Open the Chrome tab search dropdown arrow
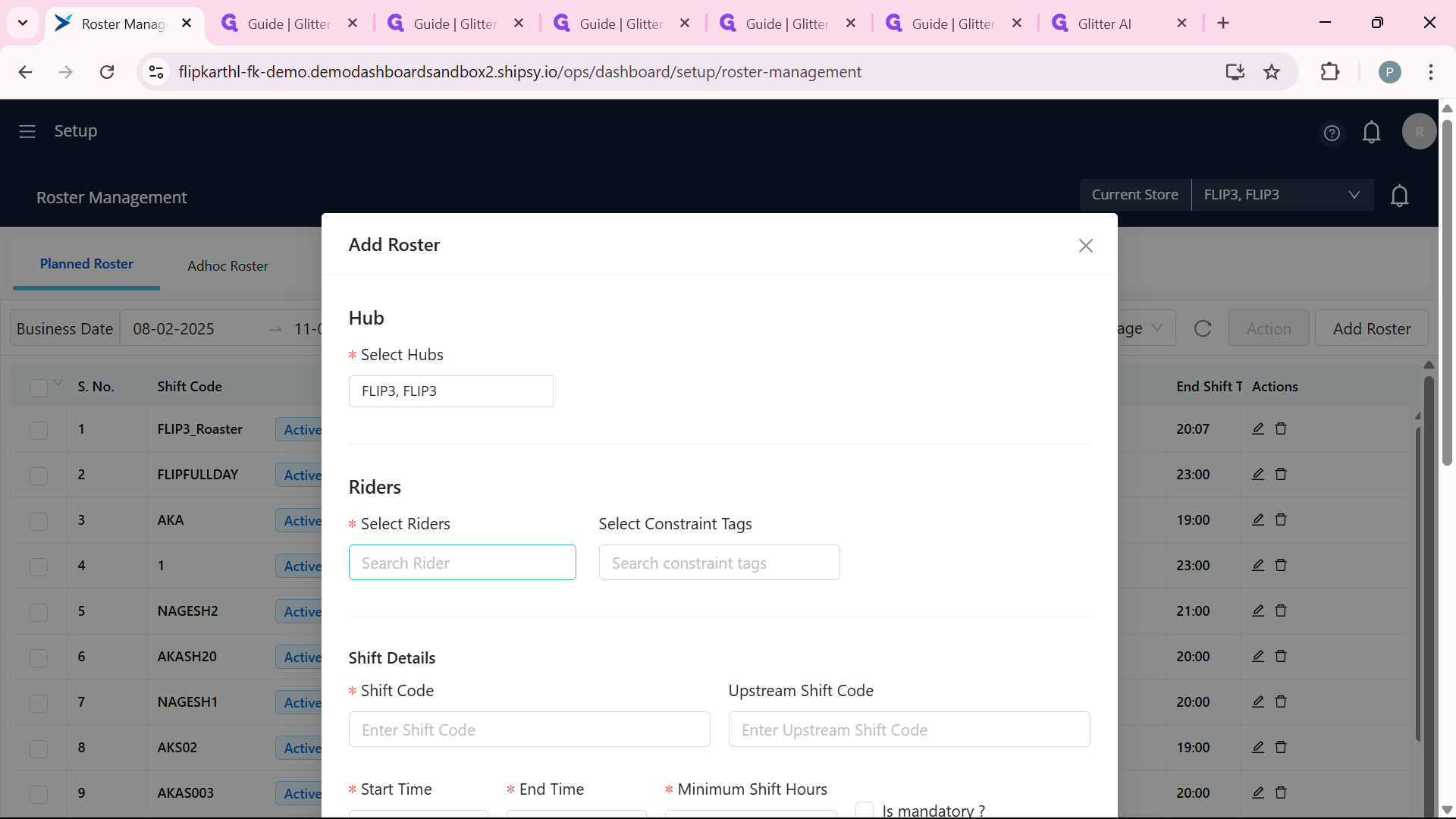1456x819 pixels. point(23,23)
